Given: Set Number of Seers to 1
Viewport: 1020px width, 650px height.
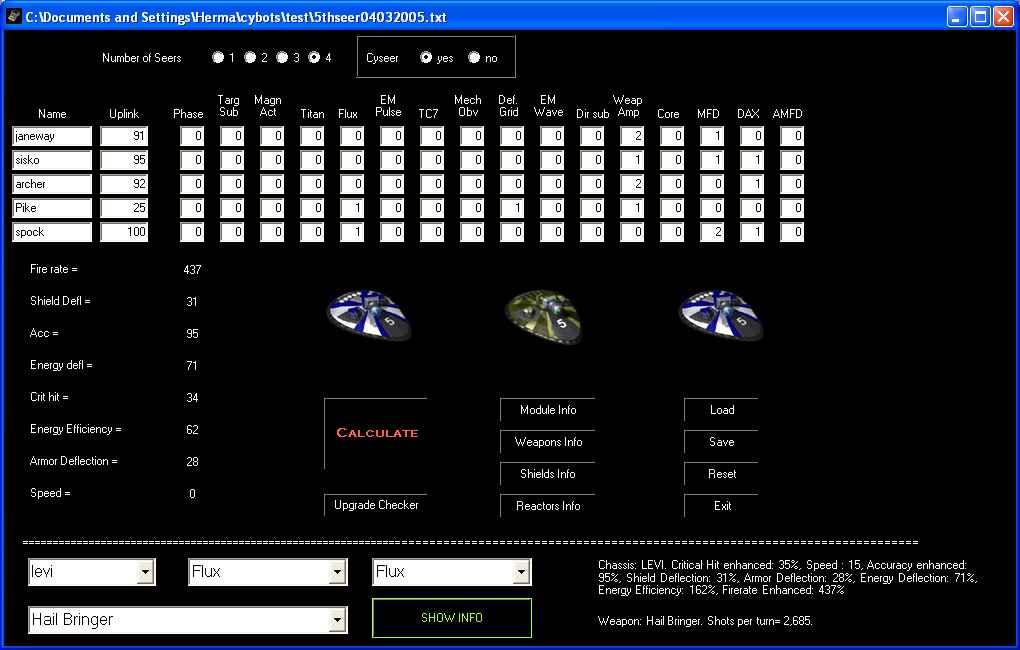Looking at the screenshot, I should (x=218, y=58).
